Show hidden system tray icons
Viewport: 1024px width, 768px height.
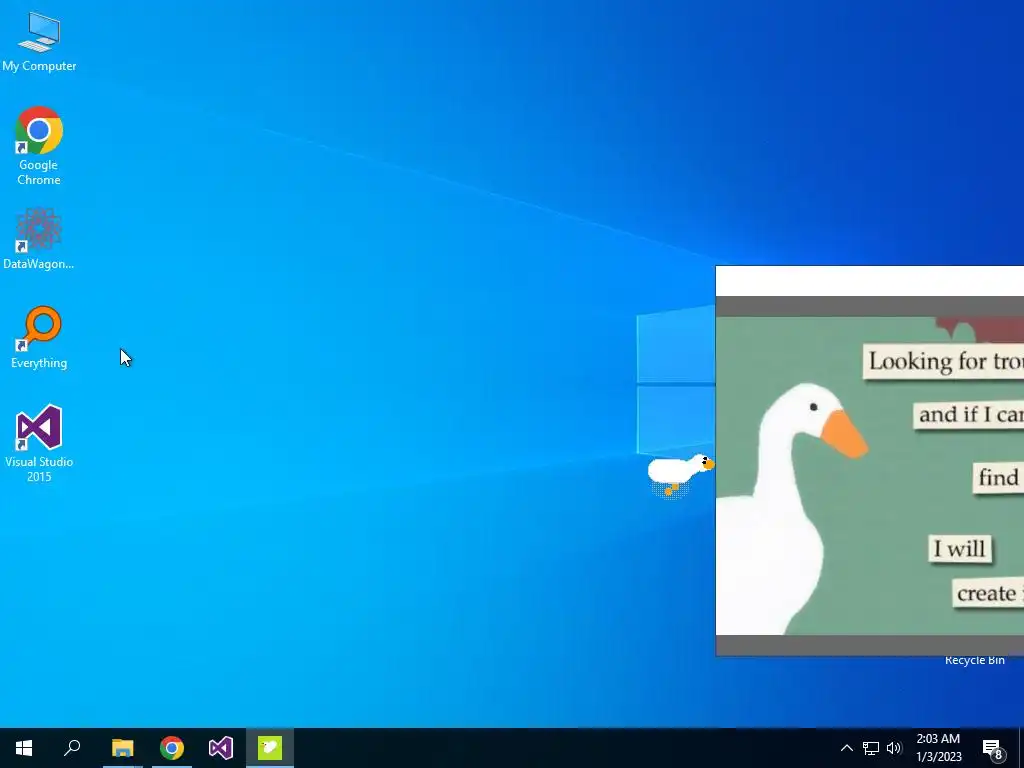point(846,748)
